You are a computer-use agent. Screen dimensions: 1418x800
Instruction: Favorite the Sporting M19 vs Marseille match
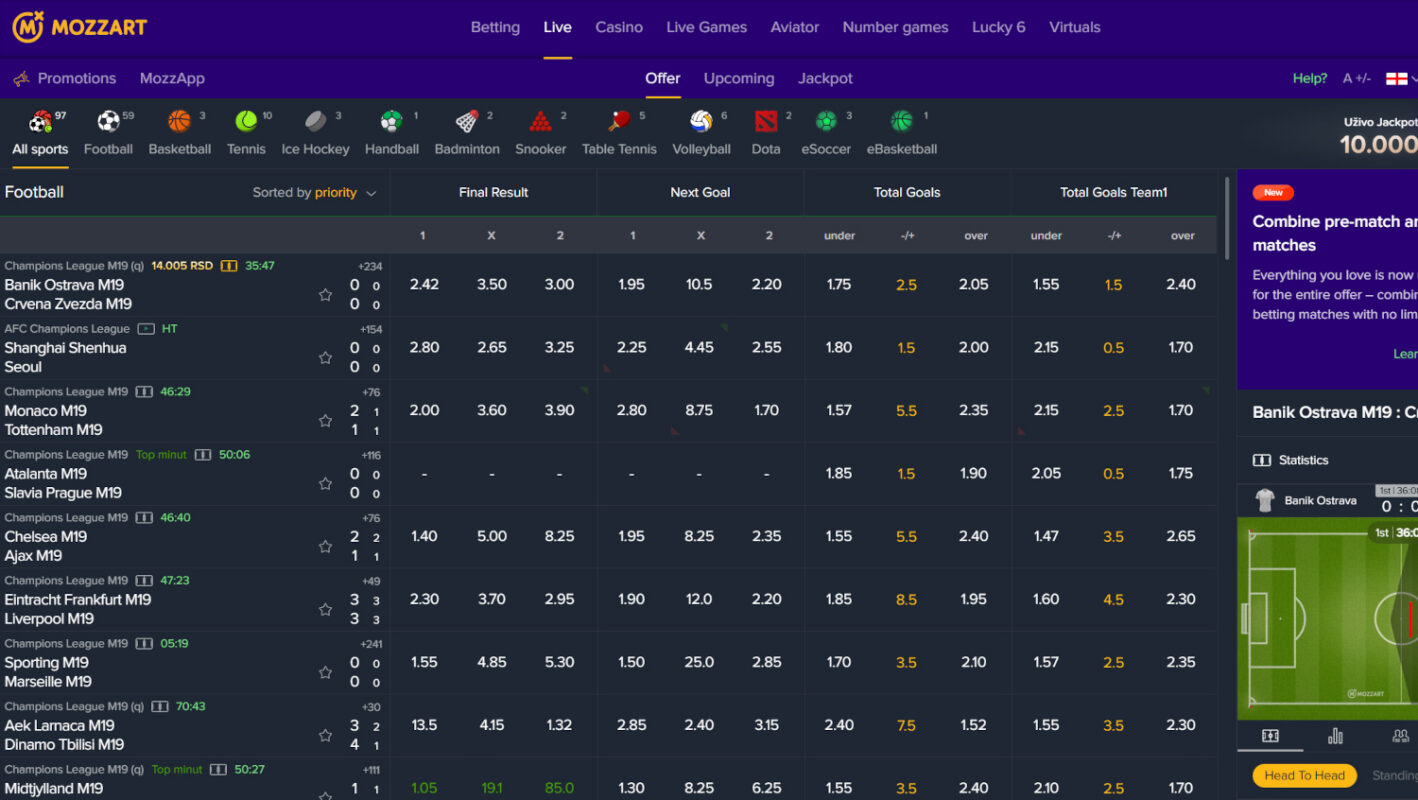pyautogui.click(x=325, y=672)
